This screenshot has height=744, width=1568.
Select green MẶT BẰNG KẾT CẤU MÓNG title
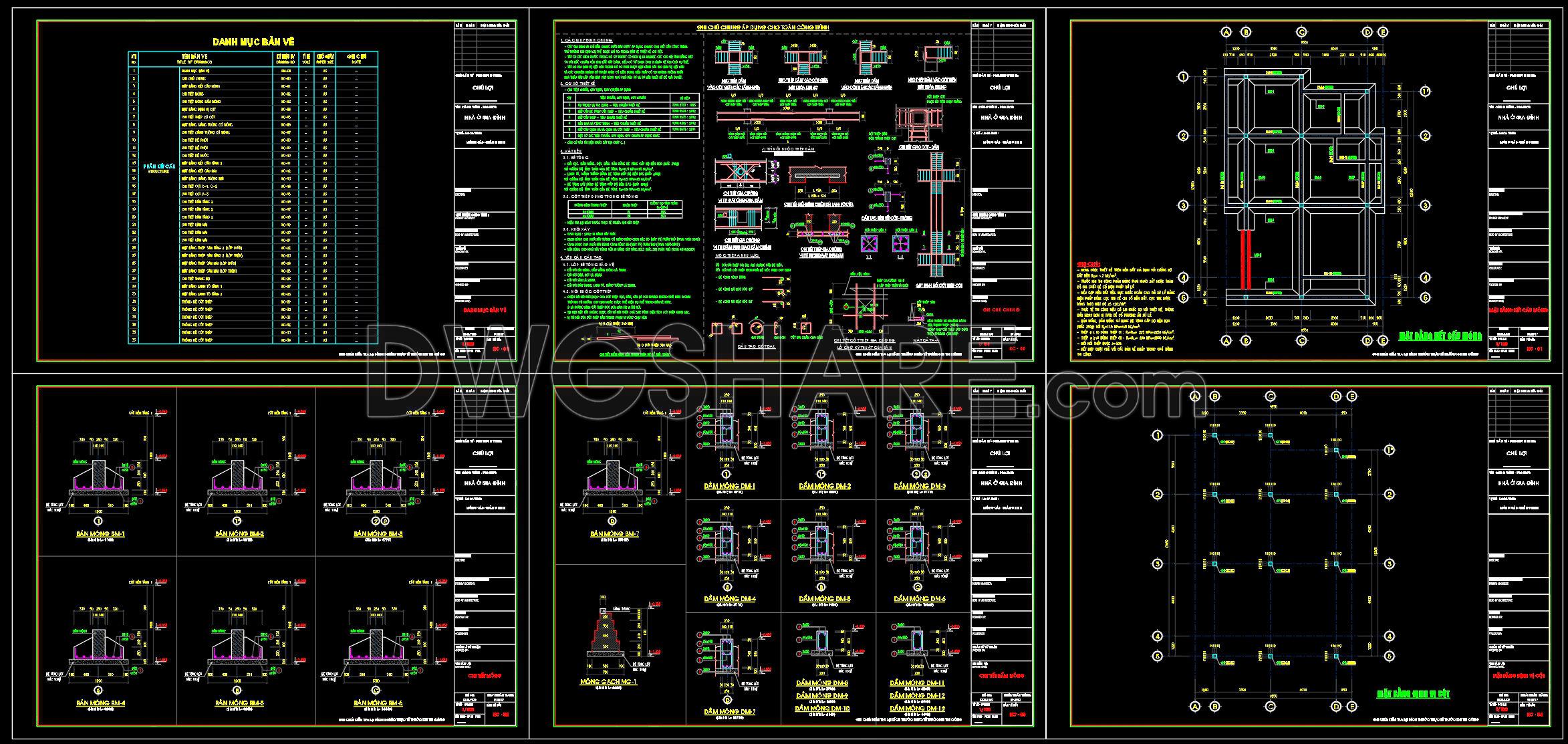[x=1440, y=335]
